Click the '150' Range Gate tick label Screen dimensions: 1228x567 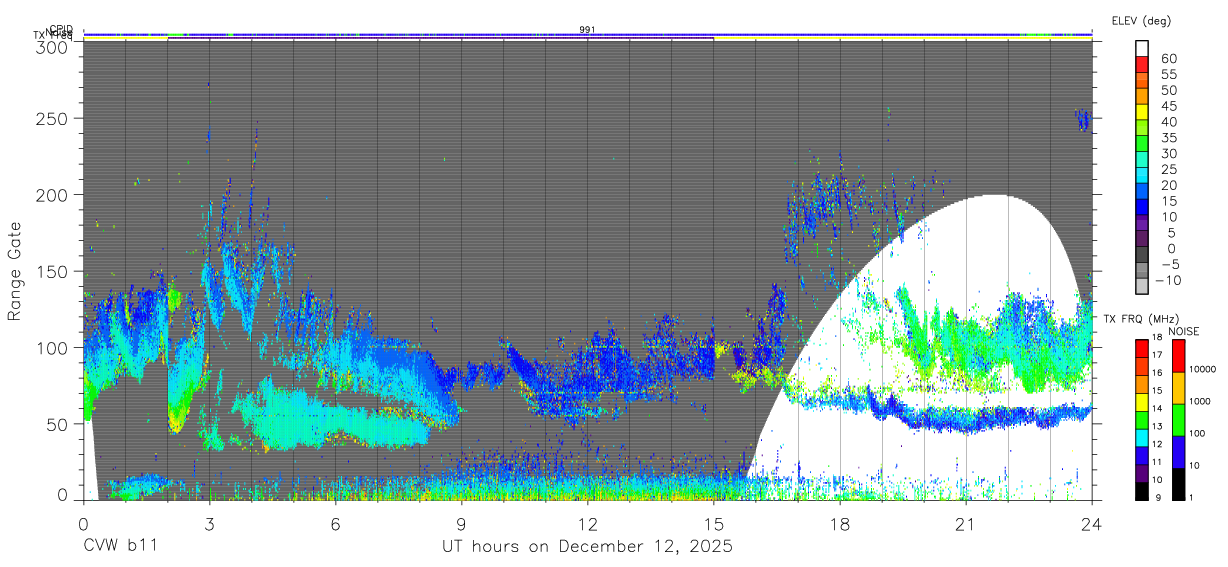(x=53, y=271)
